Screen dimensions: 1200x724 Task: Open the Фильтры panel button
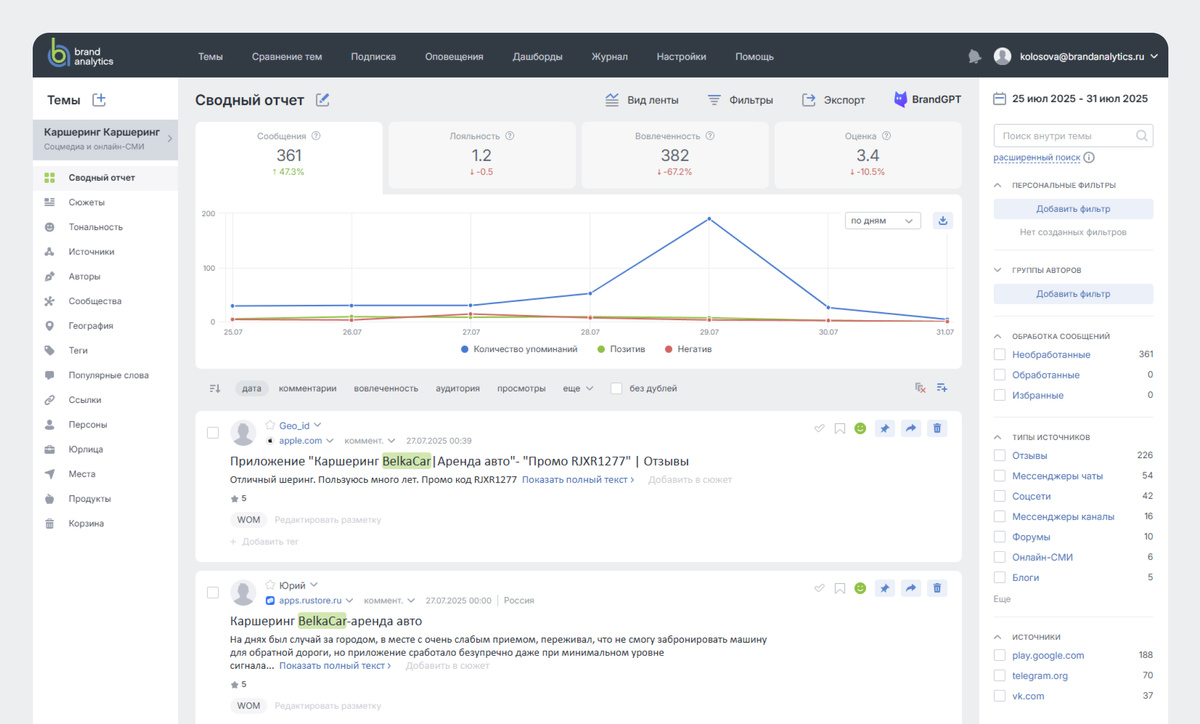tap(740, 100)
